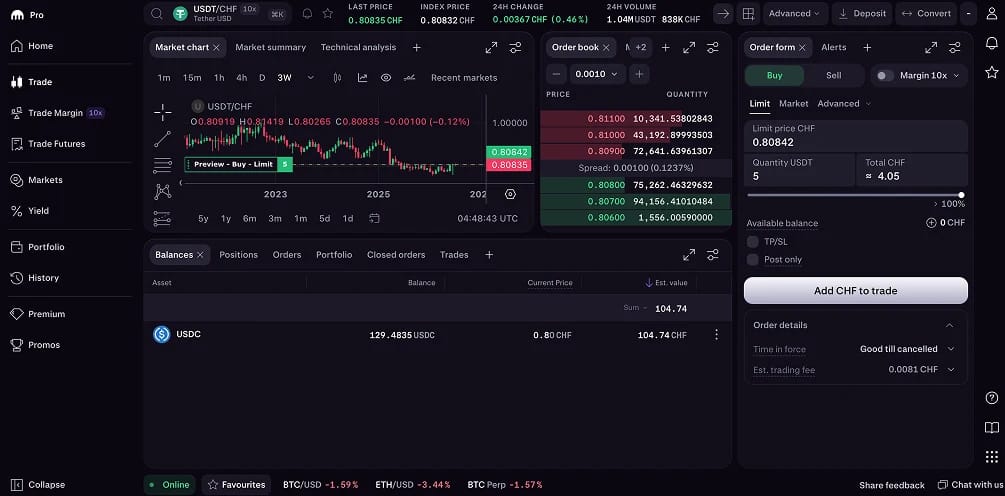Collapse the Order details section
Screen dimensions: 1005x496
click(949, 325)
